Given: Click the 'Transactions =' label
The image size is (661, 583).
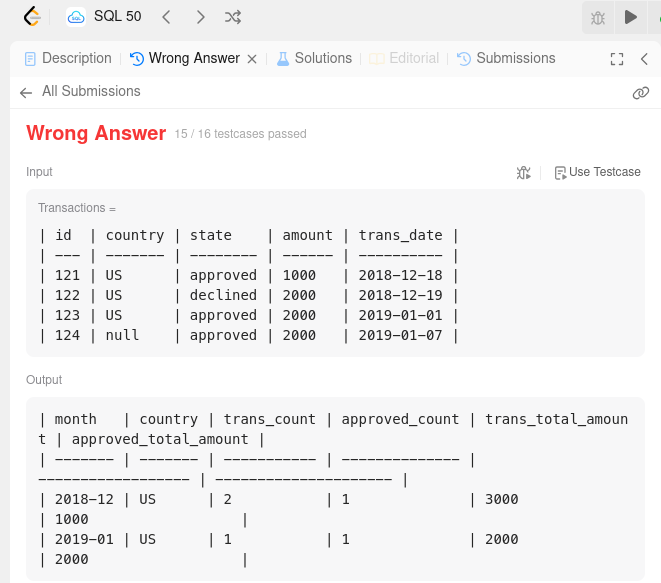Looking at the screenshot, I should (77, 208).
